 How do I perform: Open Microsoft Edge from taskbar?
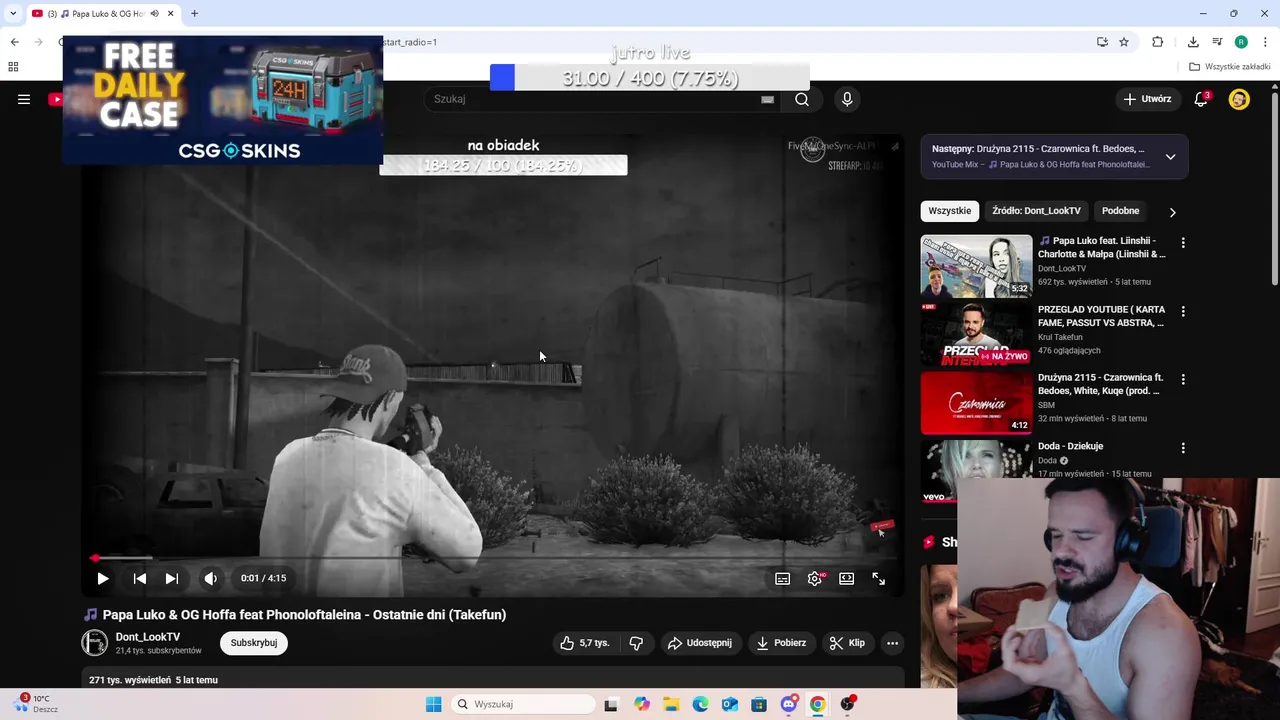(700, 704)
